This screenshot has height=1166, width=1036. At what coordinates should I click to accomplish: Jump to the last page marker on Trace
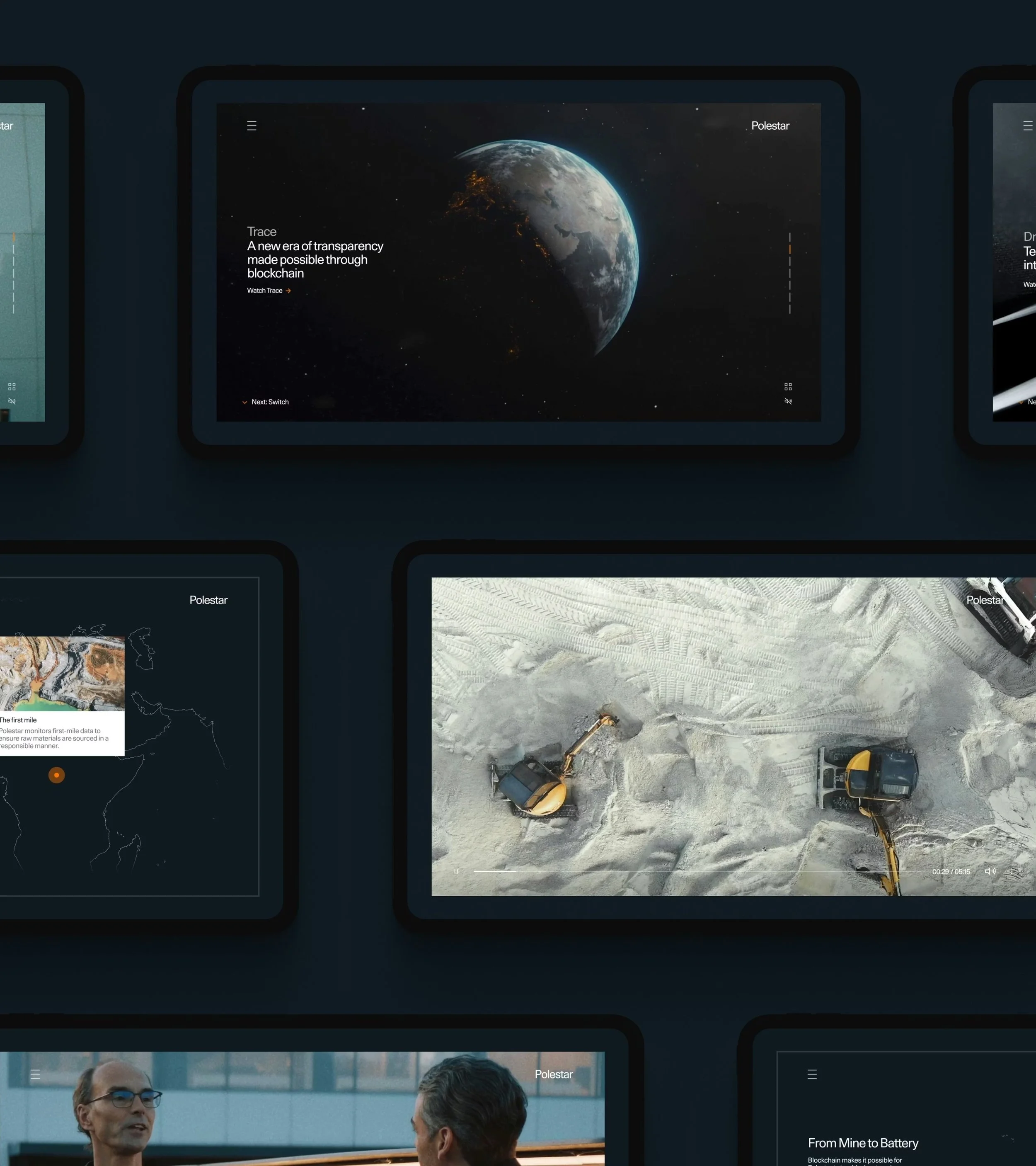click(x=790, y=309)
